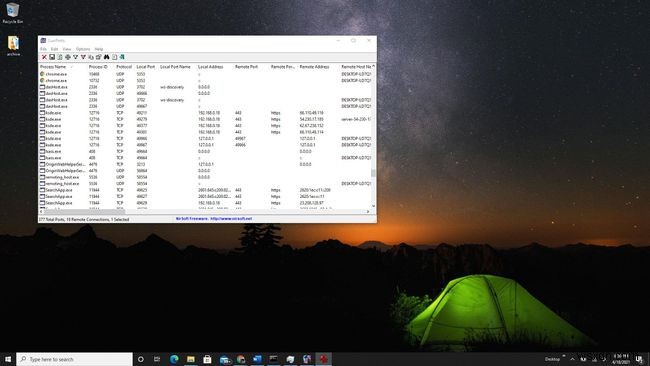Open the Edit menu
Image resolution: width=650 pixels, height=366 pixels.
(x=54, y=49)
